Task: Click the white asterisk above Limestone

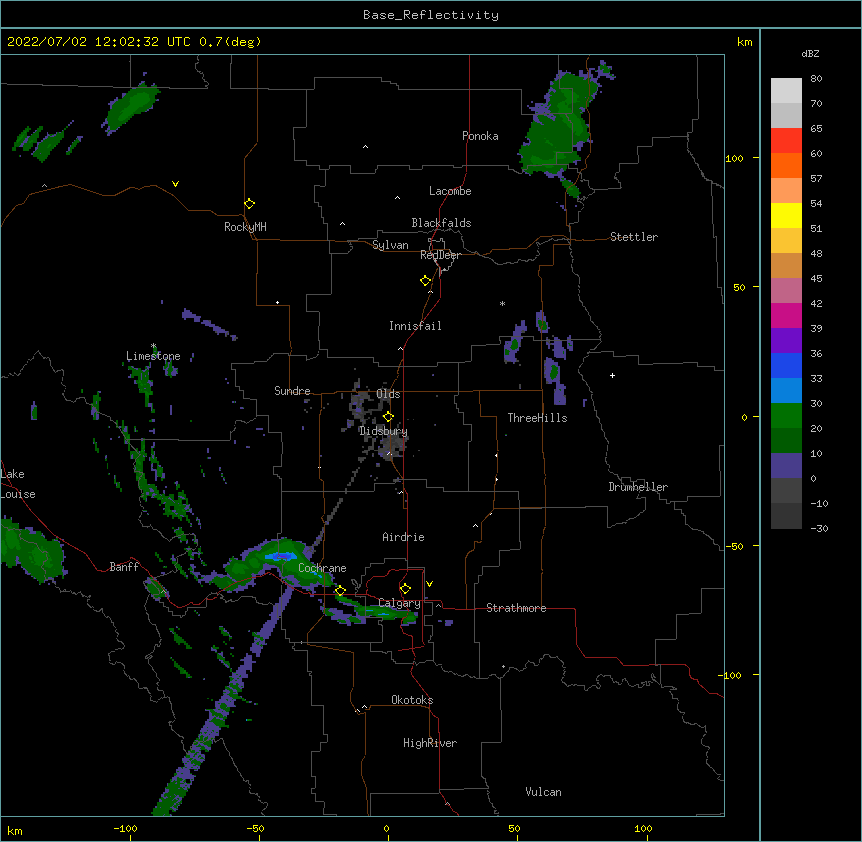Action: pos(153,346)
